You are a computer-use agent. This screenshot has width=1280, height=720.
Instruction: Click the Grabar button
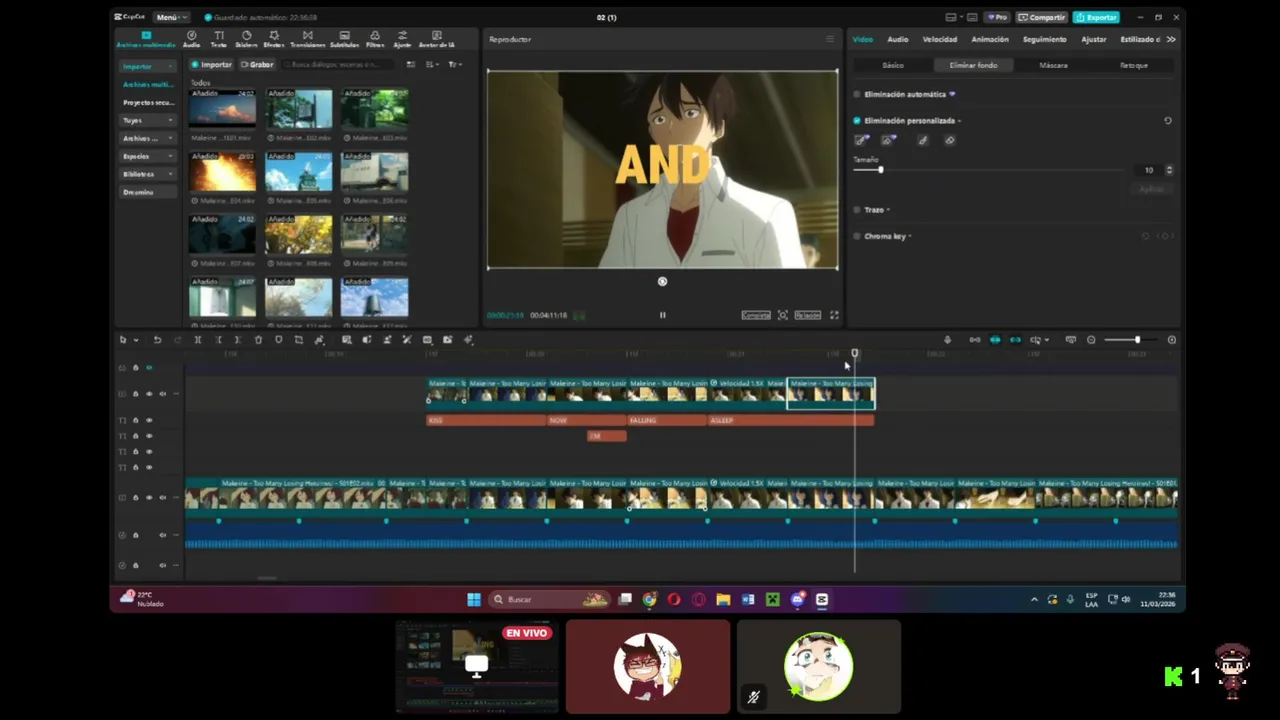(x=257, y=64)
